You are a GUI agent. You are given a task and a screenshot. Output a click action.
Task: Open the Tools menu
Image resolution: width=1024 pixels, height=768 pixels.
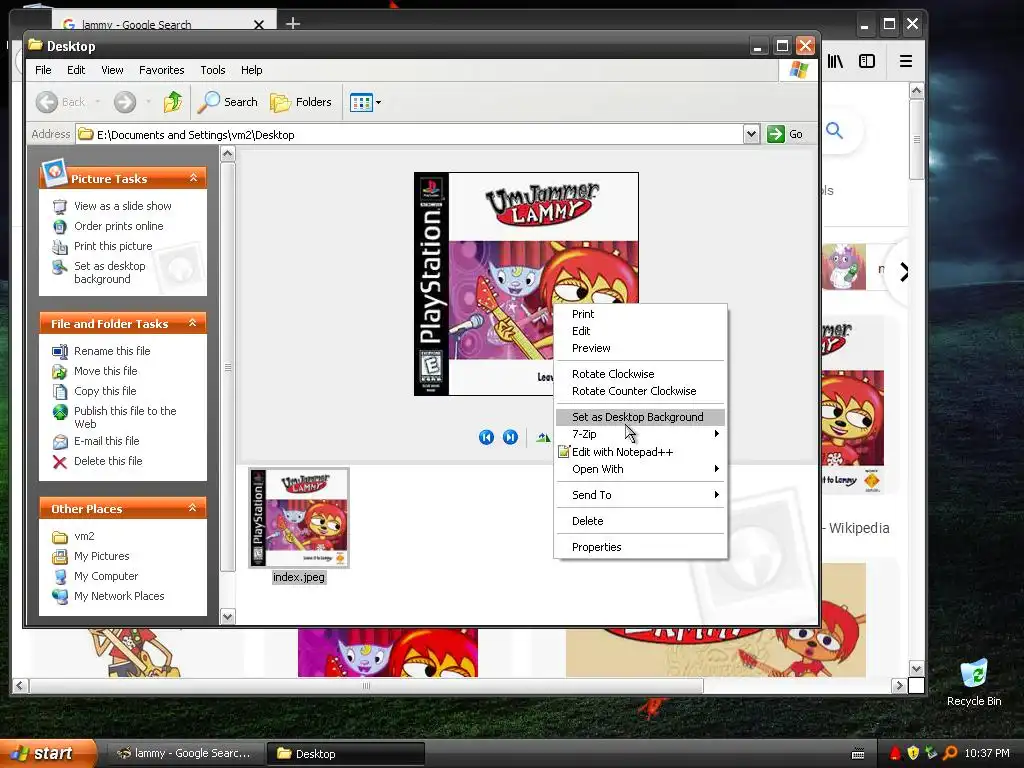point(213,70)
